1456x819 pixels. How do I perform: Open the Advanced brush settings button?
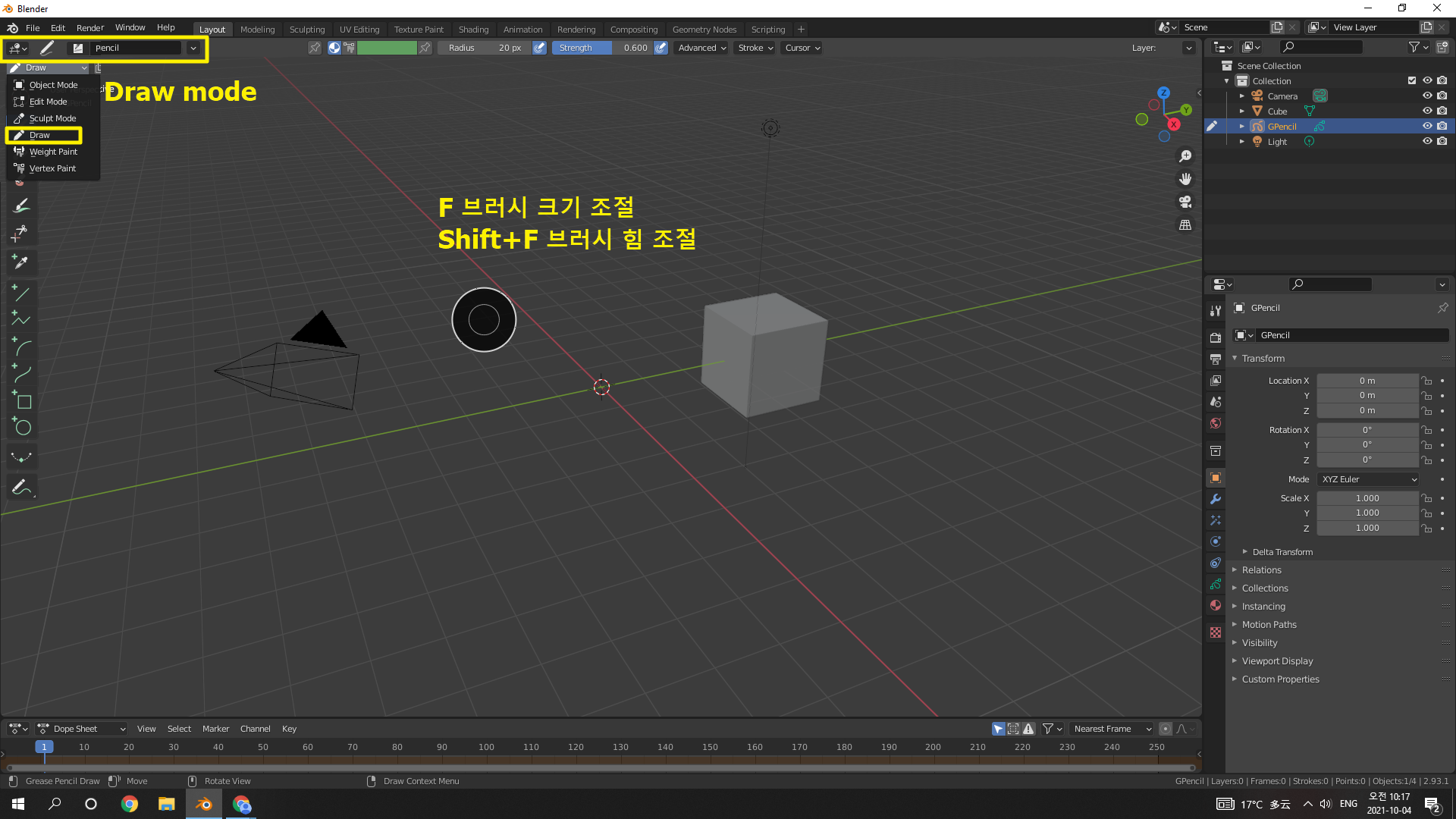coord(701,48)
